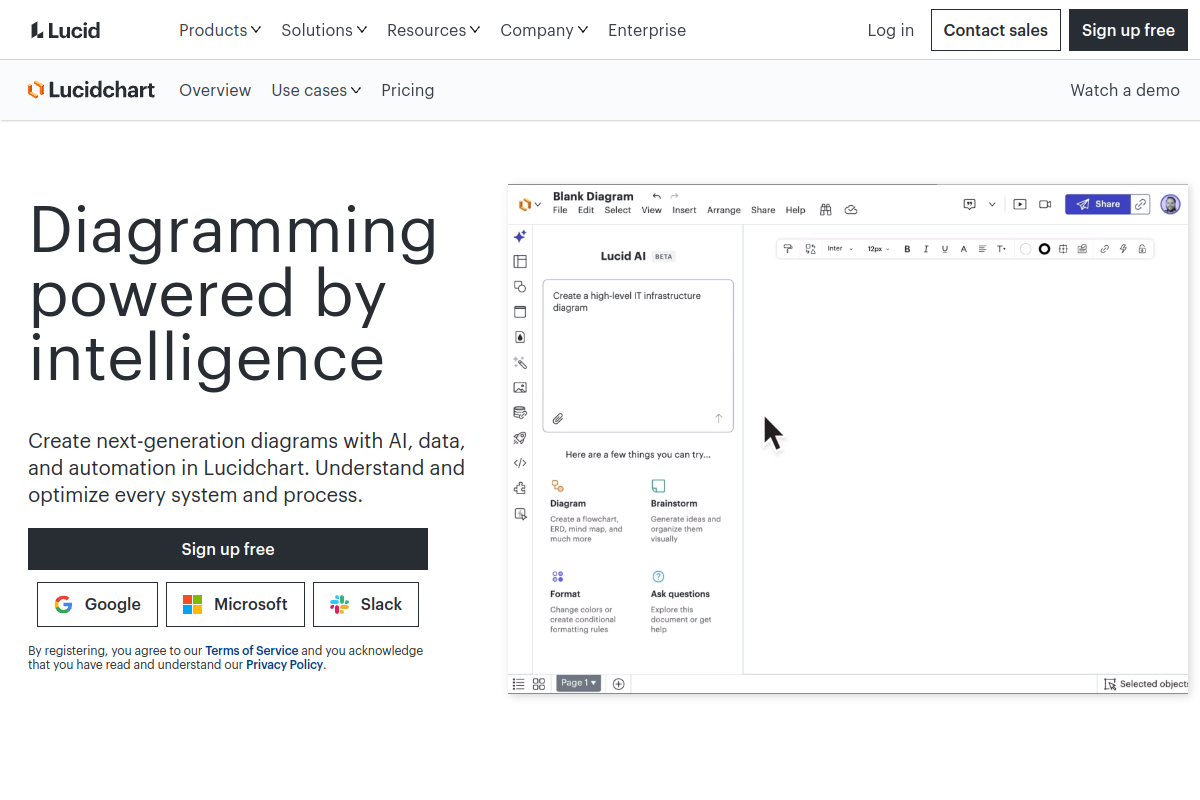The width and height of the screenshot is (1200, 800).
Task: Click the image insert icon in the editor sidebar
Action: pos(520,388)
